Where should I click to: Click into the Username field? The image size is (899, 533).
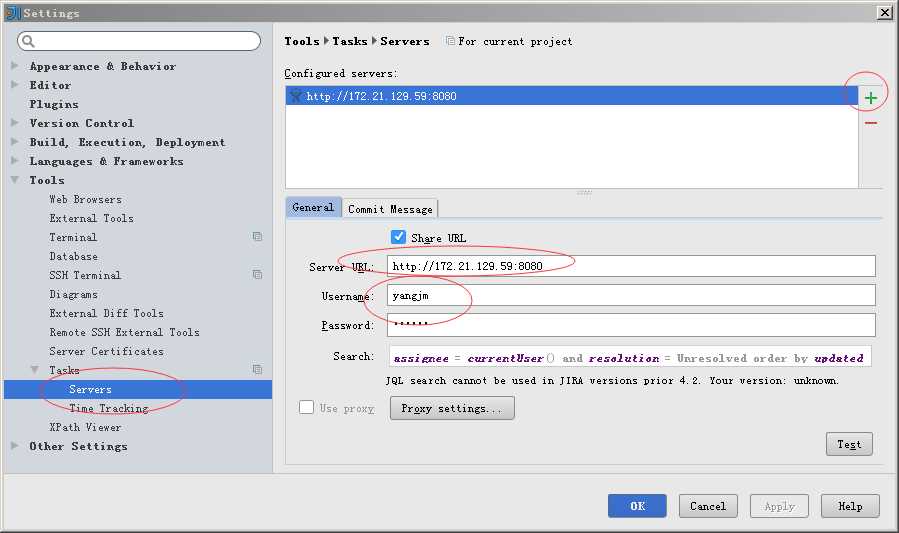631,295
